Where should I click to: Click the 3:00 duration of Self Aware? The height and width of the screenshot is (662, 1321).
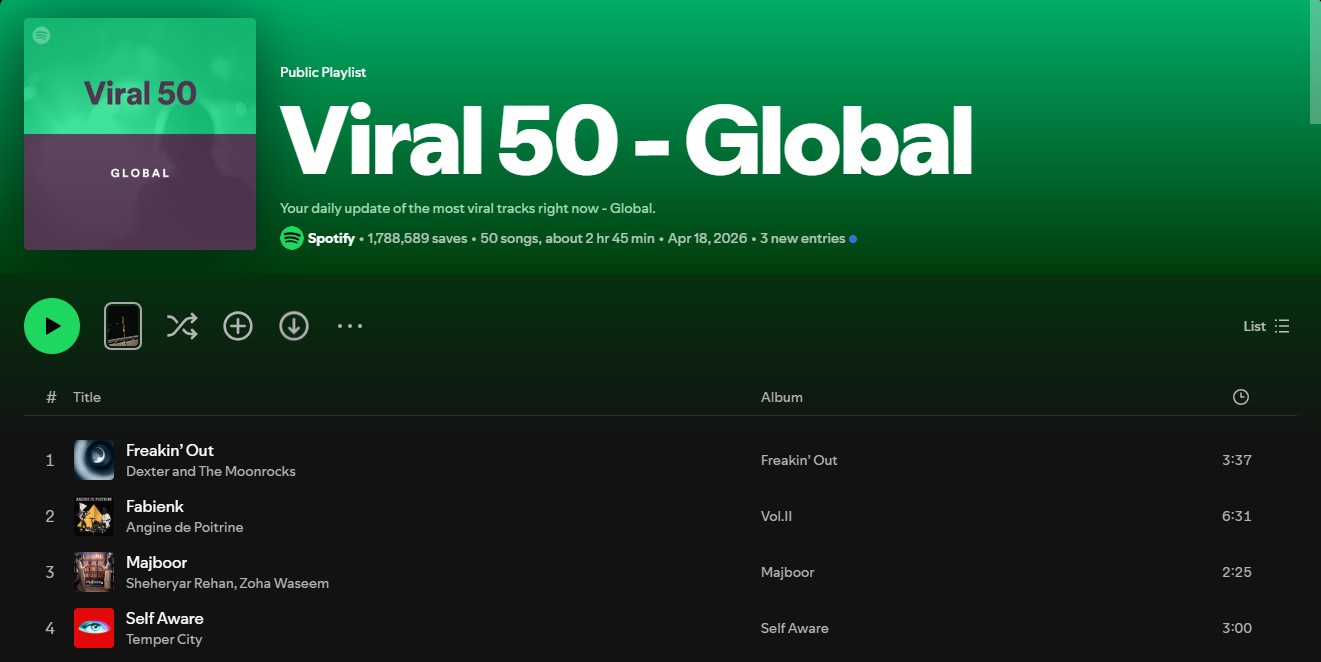coord(1237,628)
